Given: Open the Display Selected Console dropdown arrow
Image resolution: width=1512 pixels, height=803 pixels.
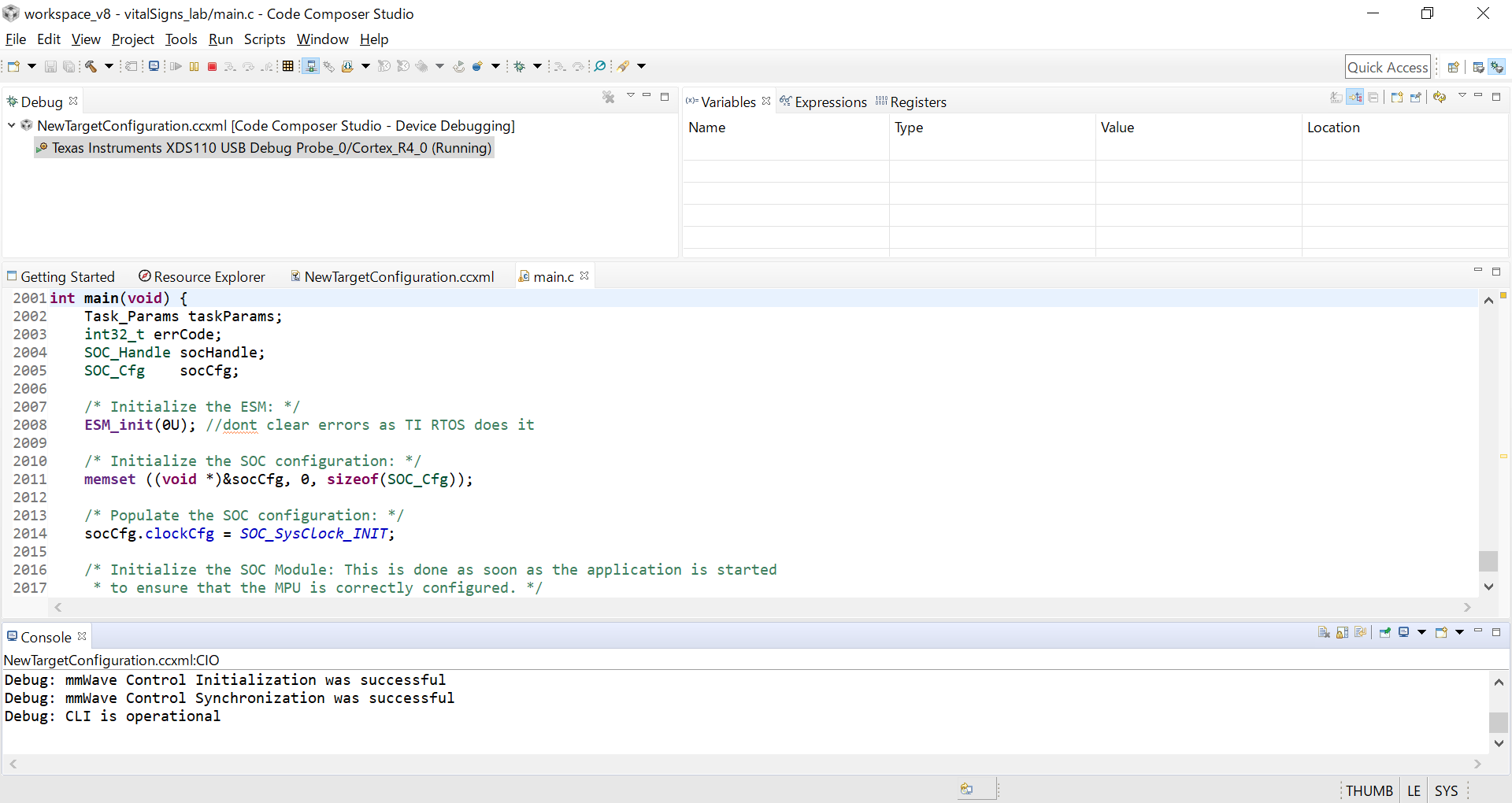Looking at the screenshot, I should [1421, 632].
